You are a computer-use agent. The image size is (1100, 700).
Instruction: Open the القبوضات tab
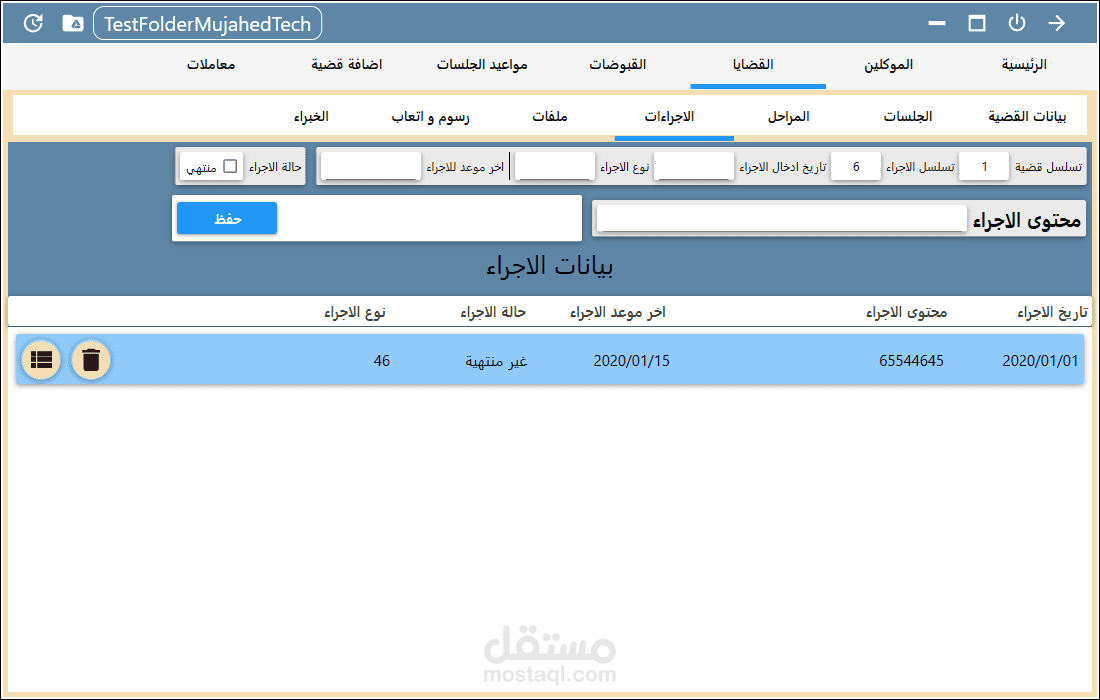pos(617,65)
